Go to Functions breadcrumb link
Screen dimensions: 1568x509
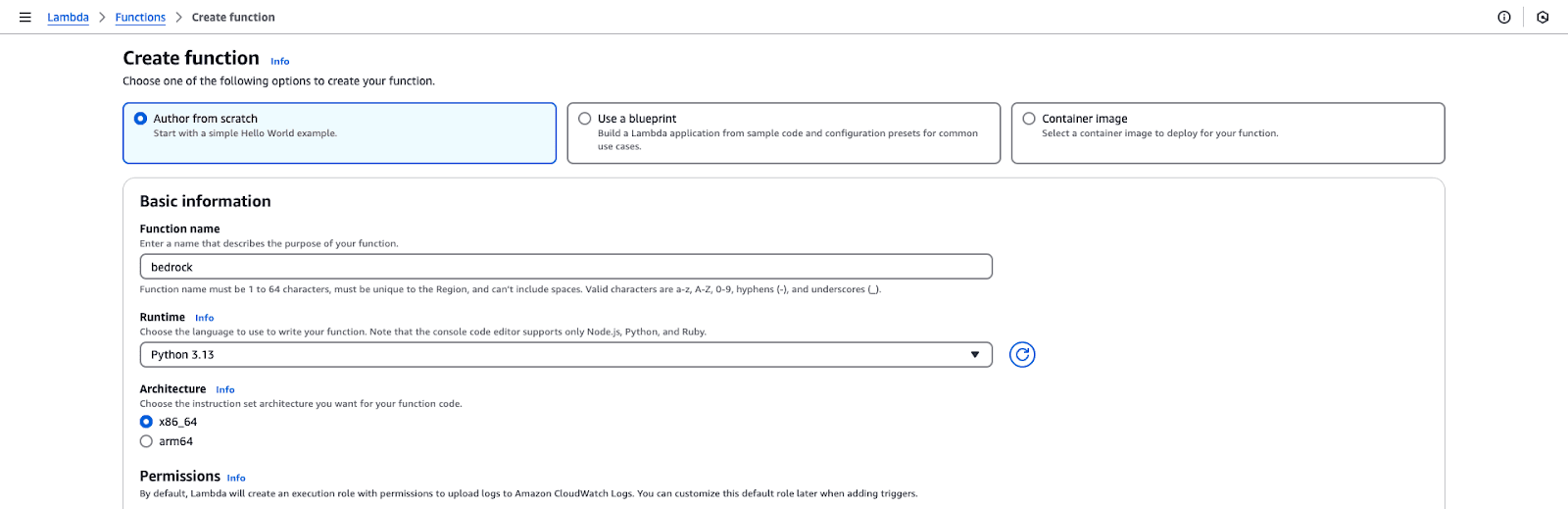(x=140, y=18)
